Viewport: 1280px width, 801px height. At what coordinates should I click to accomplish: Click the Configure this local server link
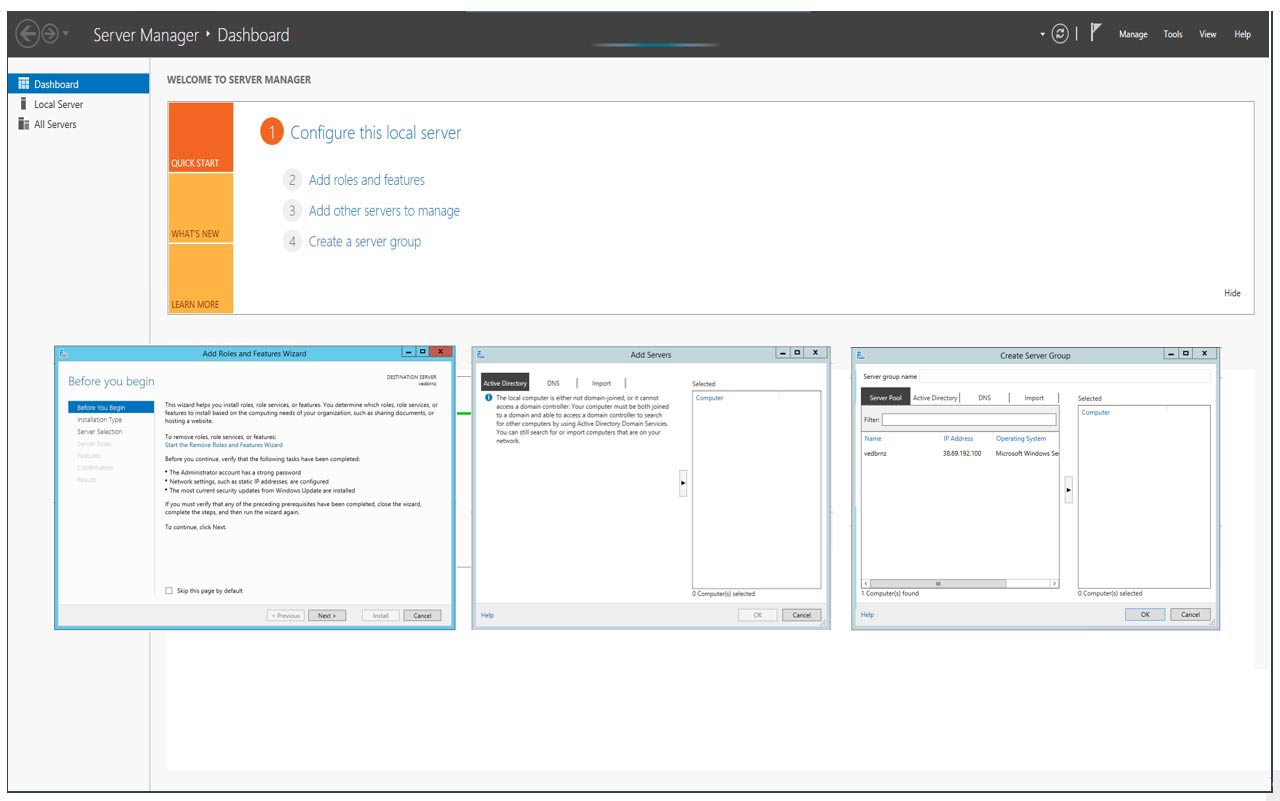point(375,132)
